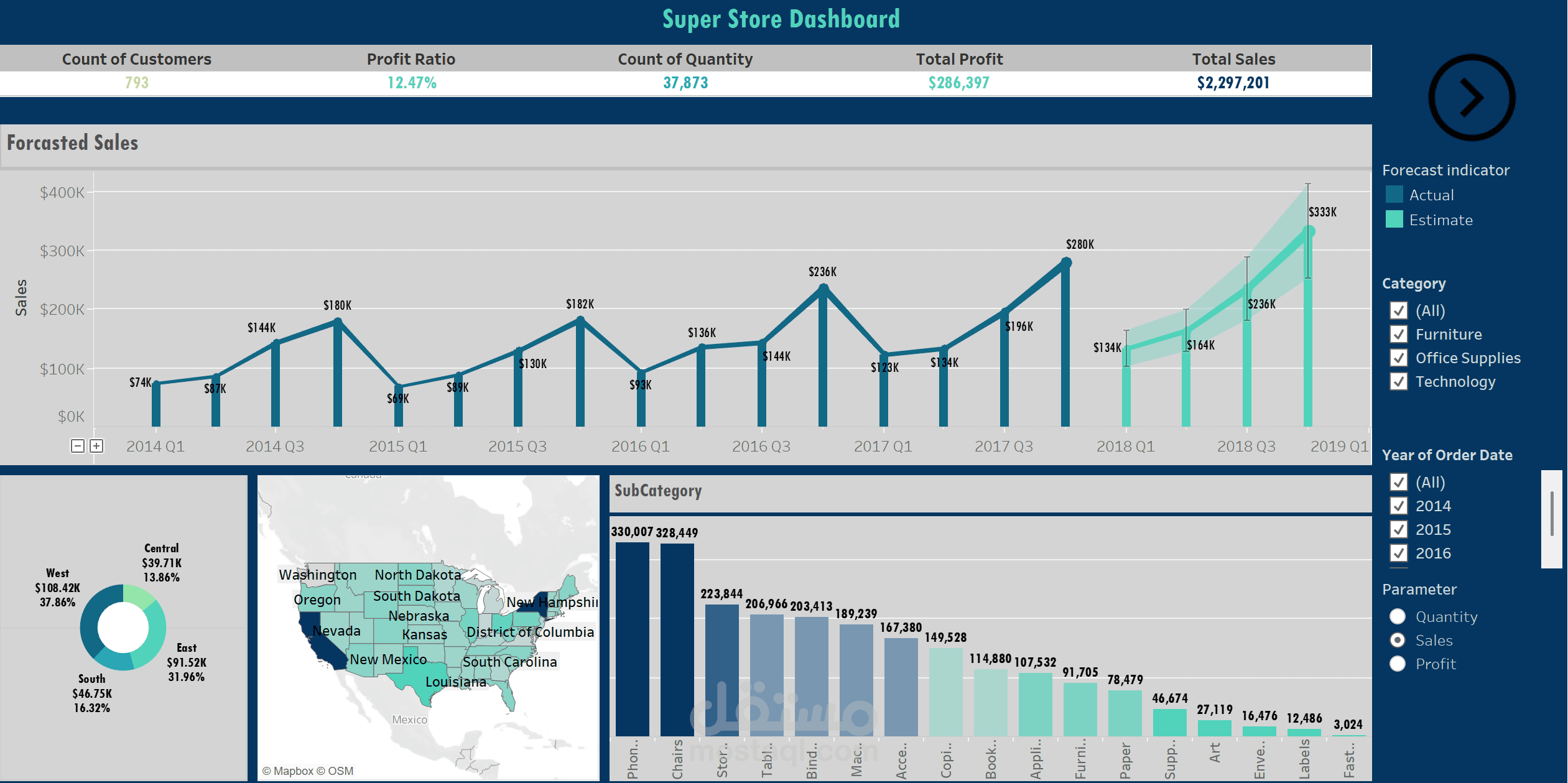Expand the date axis with the plus icon
Image resolution: width=1568 pixels, height=783 pixels.
click(96, 446)
